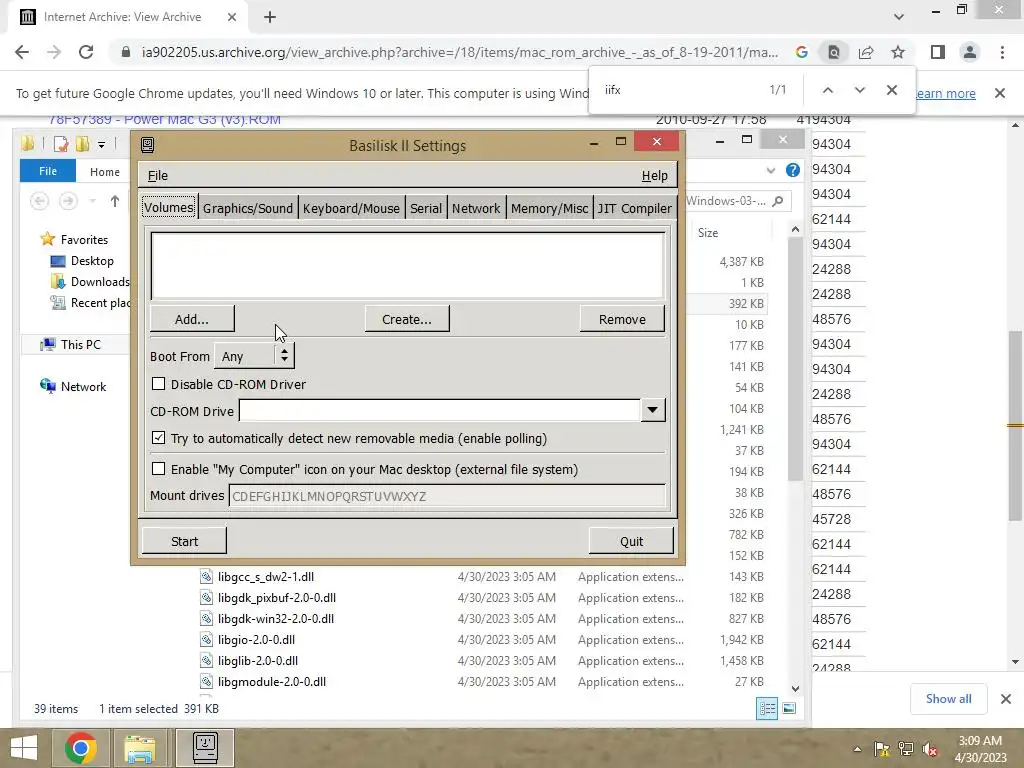Open a new Chrome tab

click(x=270, y=18)
